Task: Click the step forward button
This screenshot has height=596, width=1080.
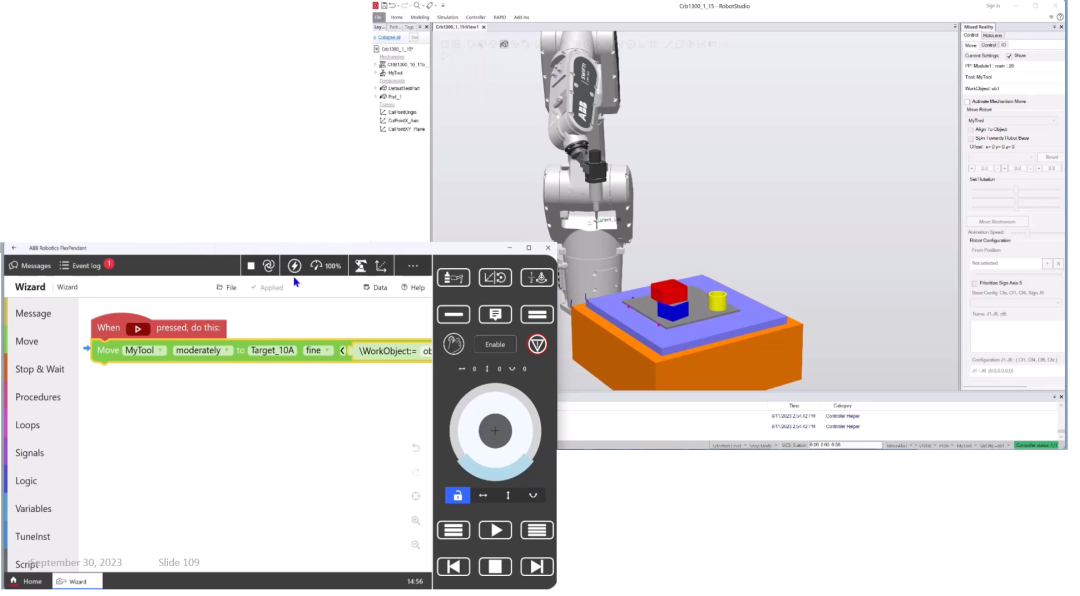Action: pos(537,567)
